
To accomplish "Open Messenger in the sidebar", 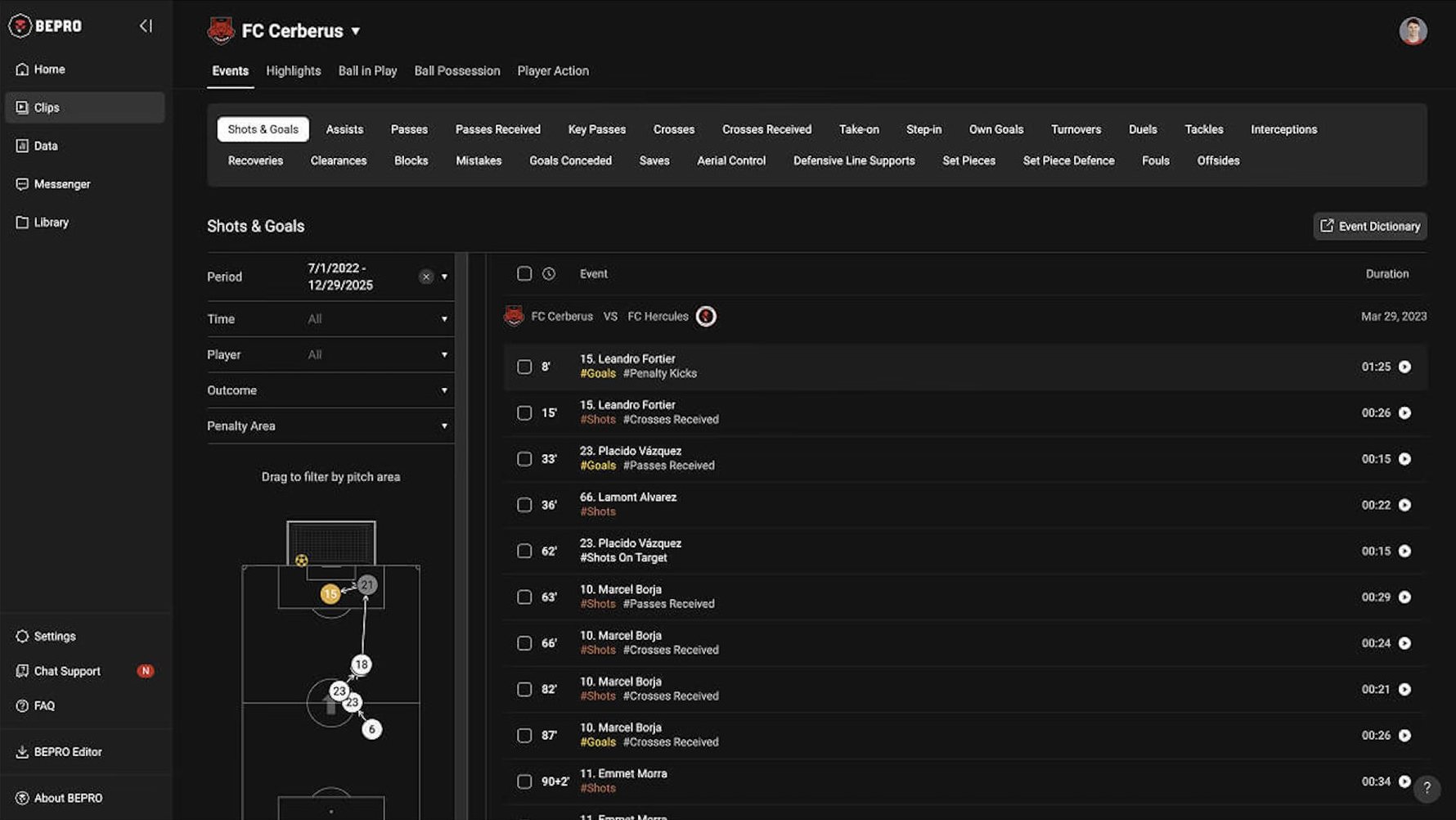I will (84, 184).
